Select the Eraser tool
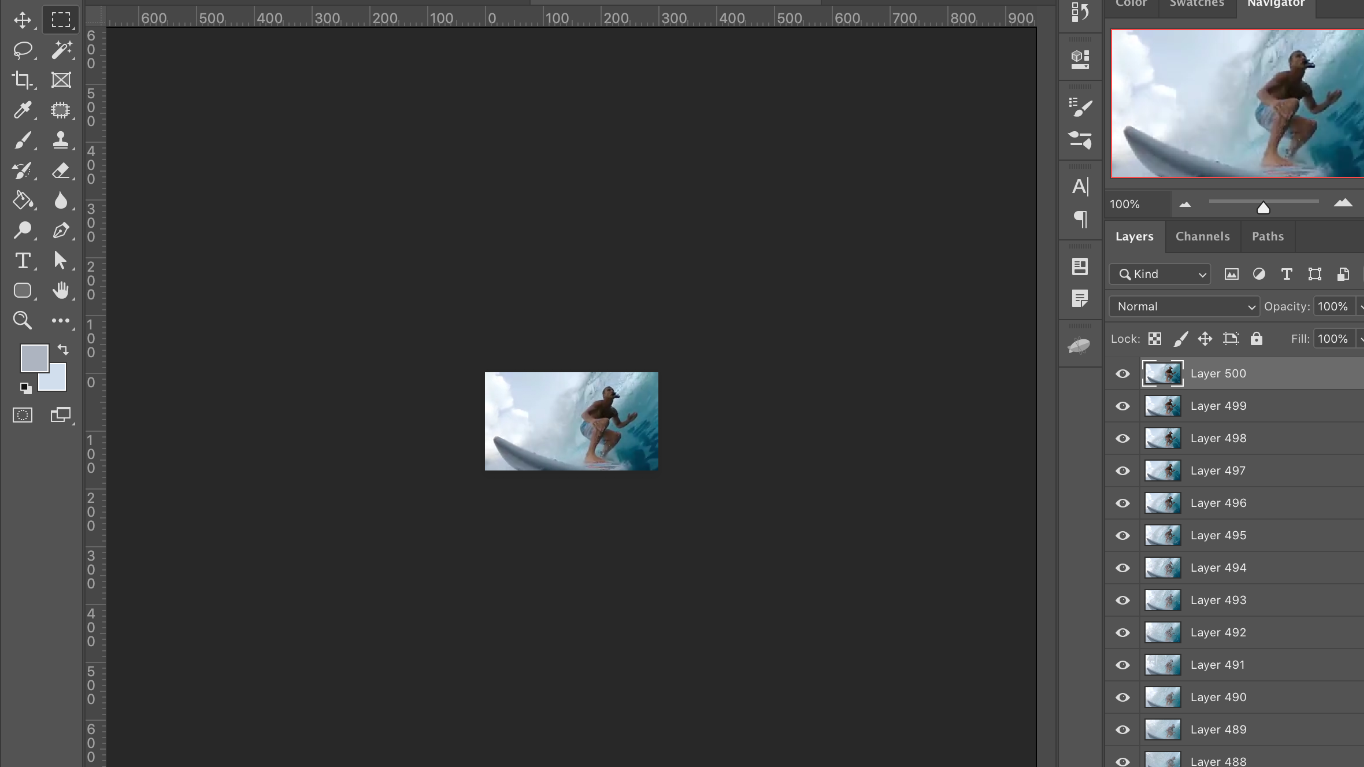The width and height of the screenshot is (1364, 767). [61, 170]
